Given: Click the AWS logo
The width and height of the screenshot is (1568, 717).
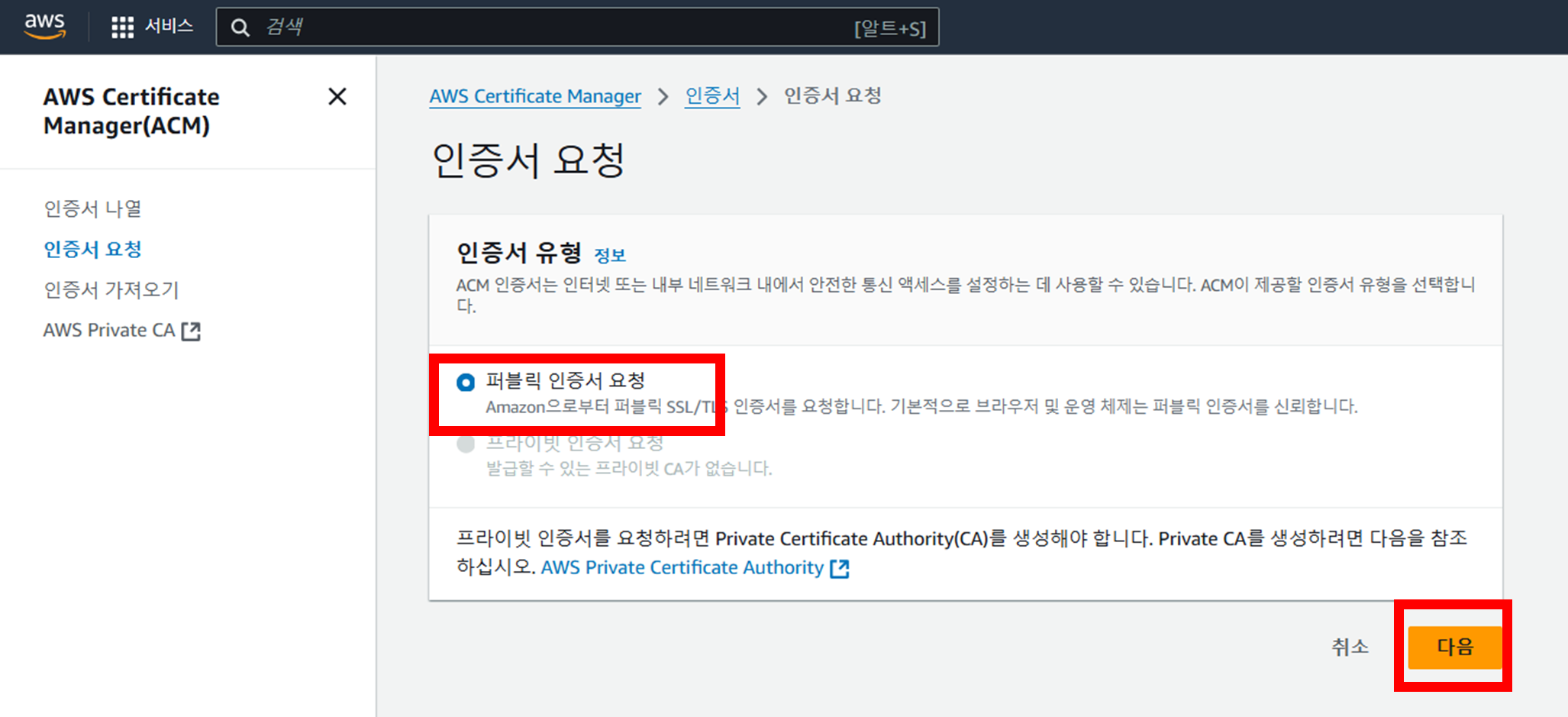Looking at the screenshot, I should [45, 26].
